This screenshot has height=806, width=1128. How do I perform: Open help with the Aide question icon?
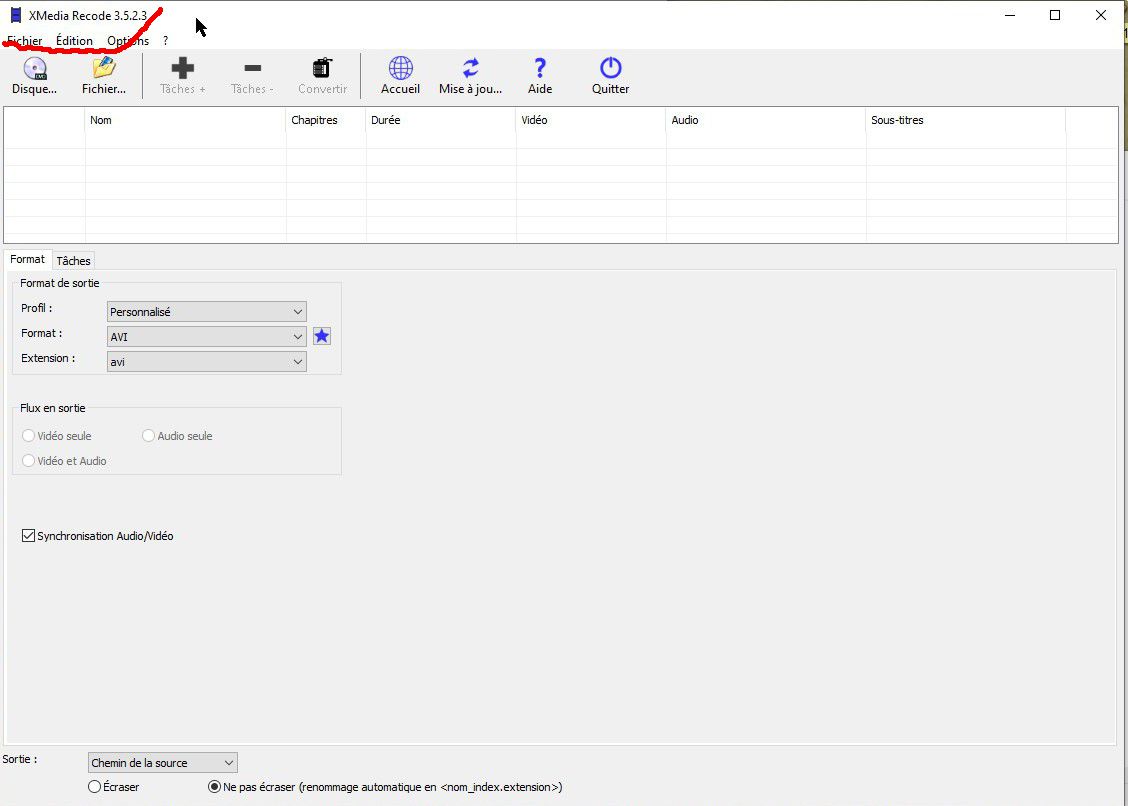(x=540, y=68)
